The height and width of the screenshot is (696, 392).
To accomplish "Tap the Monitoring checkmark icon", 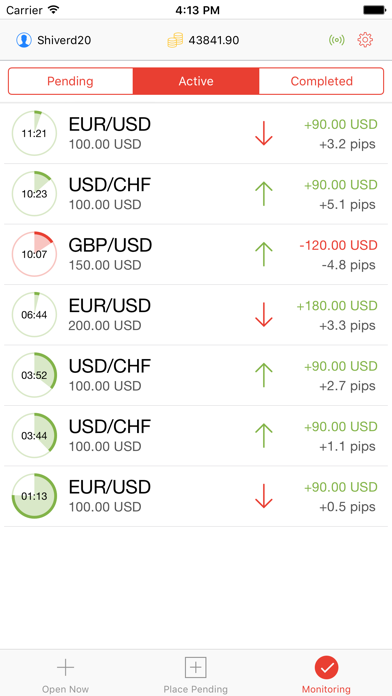I will [326, 667].
